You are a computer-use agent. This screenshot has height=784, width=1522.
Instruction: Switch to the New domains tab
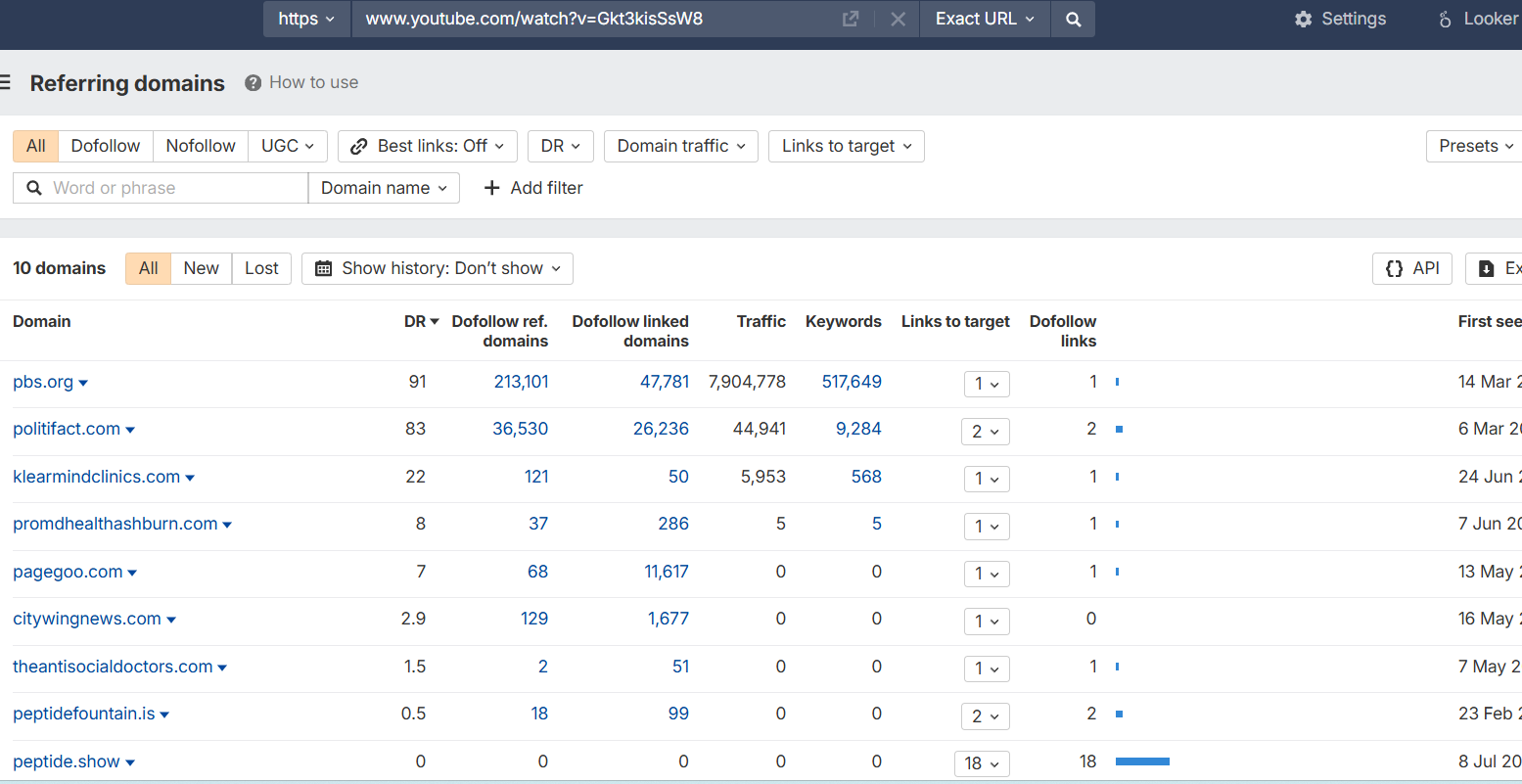point(201,268)
